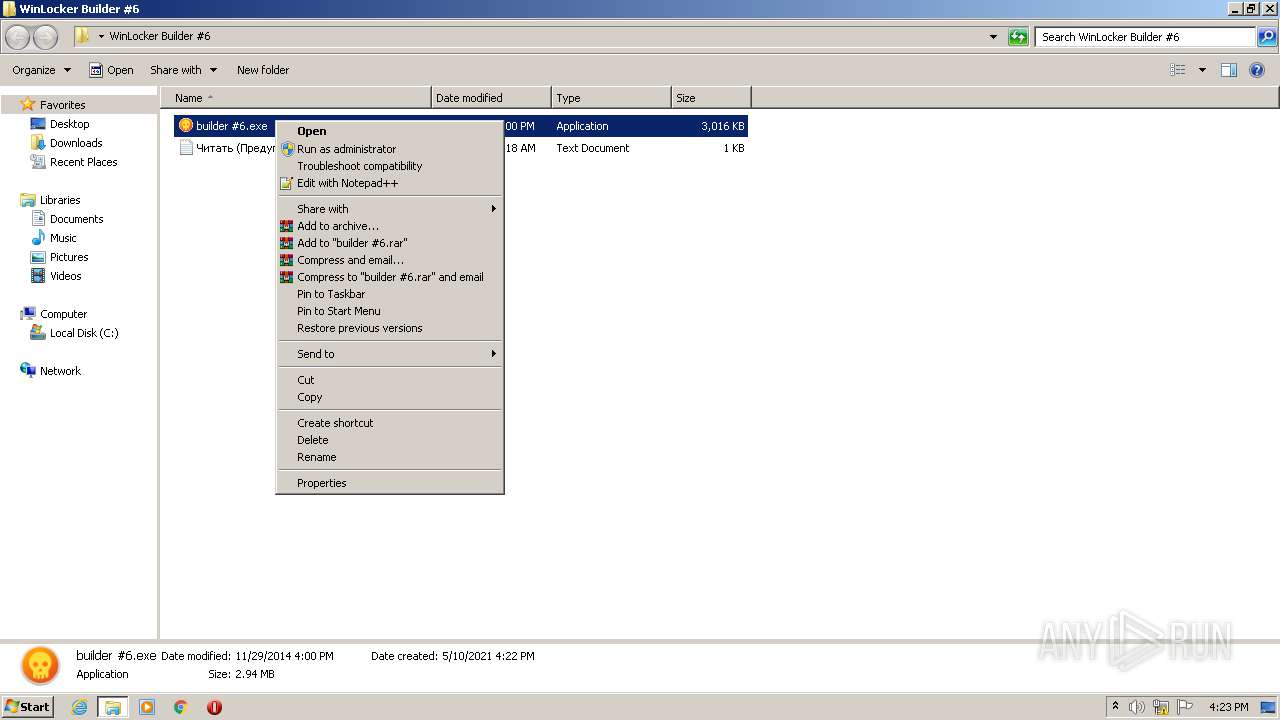The width and height of the screenshot is (1280, 720).
Task: Open the help question mark icon
Action: [1258, 70]
